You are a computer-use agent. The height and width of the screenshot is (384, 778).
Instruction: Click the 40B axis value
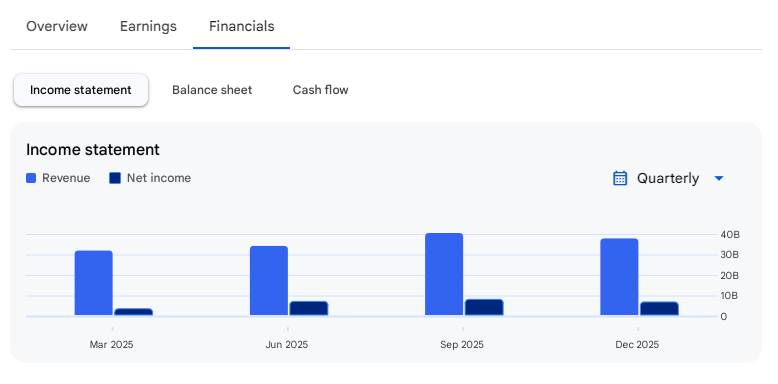coord(730,234)
